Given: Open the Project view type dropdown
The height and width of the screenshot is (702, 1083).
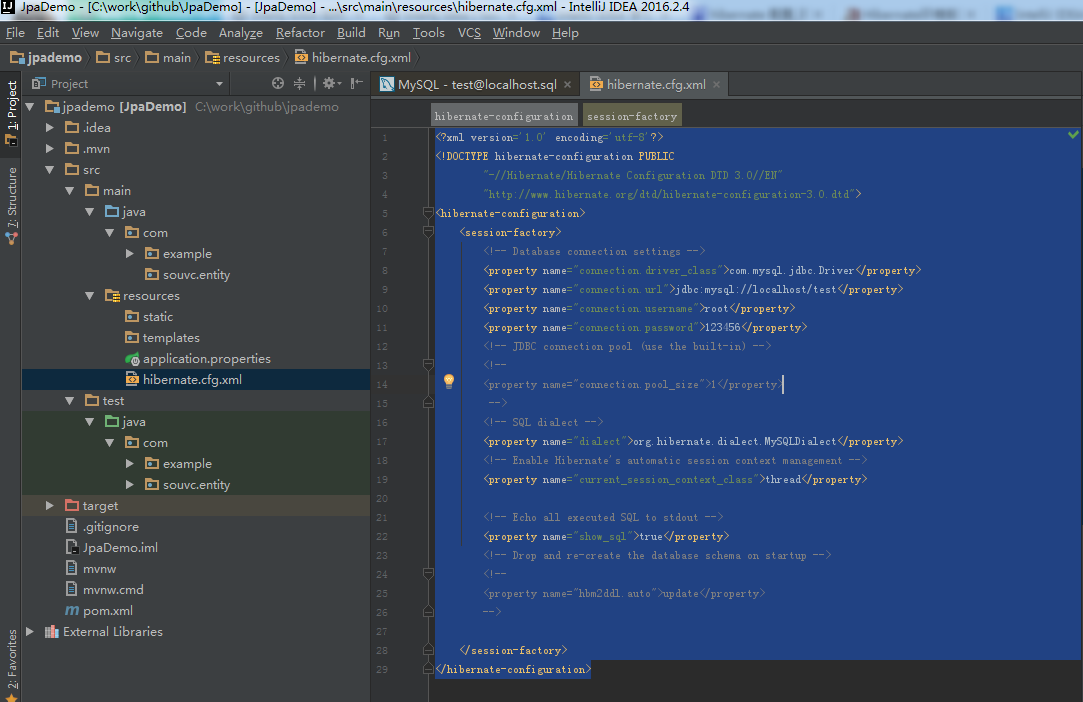Looking at the screenshot, I should point(219,84).
